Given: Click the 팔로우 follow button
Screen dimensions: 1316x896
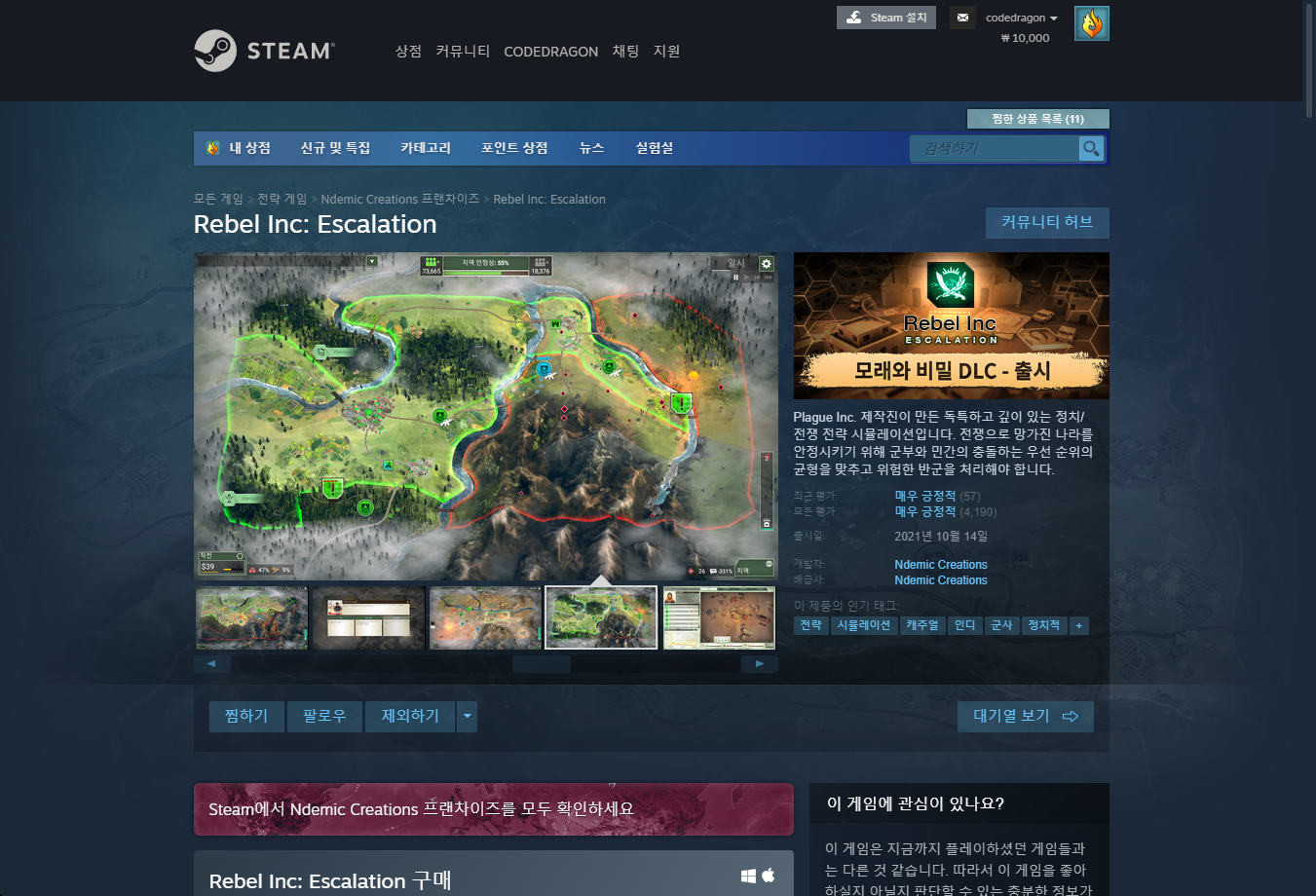Looking at the screenshot, I should [324, 716].
